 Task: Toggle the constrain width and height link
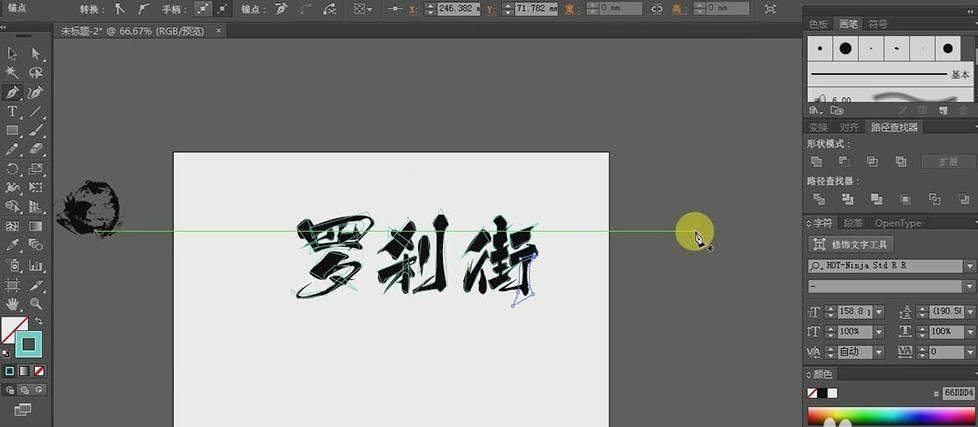(657, 8)
